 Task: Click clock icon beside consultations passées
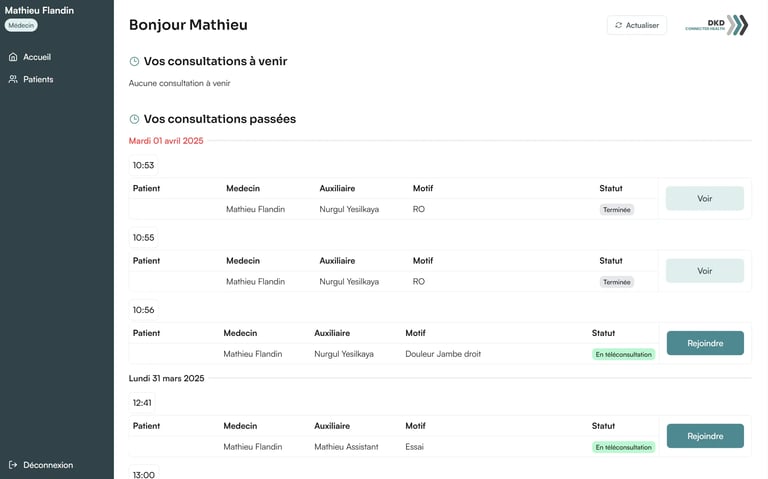[x=135, y=119]
